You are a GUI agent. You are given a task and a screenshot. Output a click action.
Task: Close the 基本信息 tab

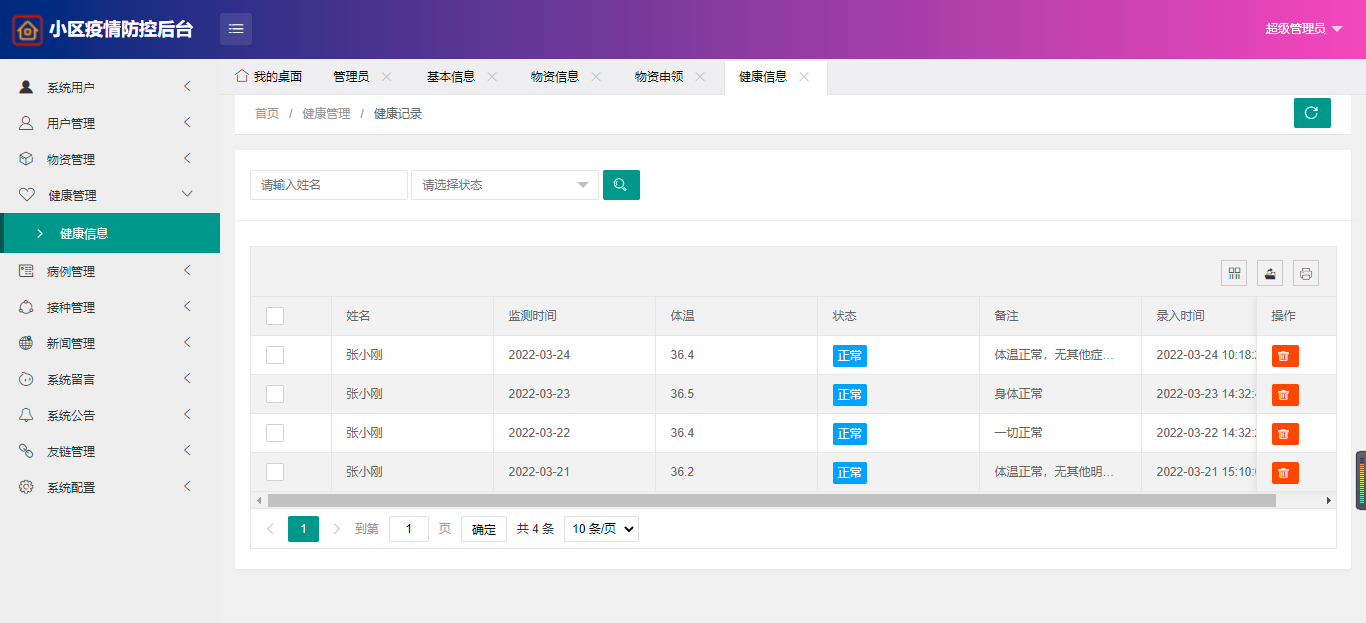click(x=492, y=77)
